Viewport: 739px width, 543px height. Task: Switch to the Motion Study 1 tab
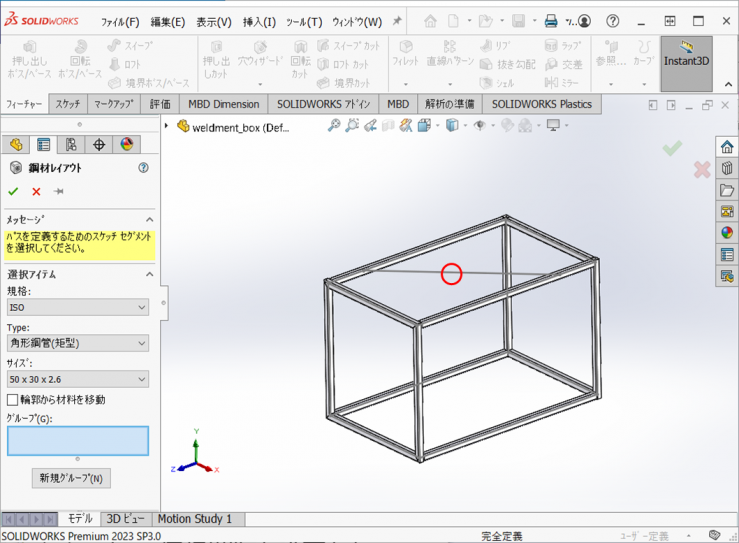point(194,519)
